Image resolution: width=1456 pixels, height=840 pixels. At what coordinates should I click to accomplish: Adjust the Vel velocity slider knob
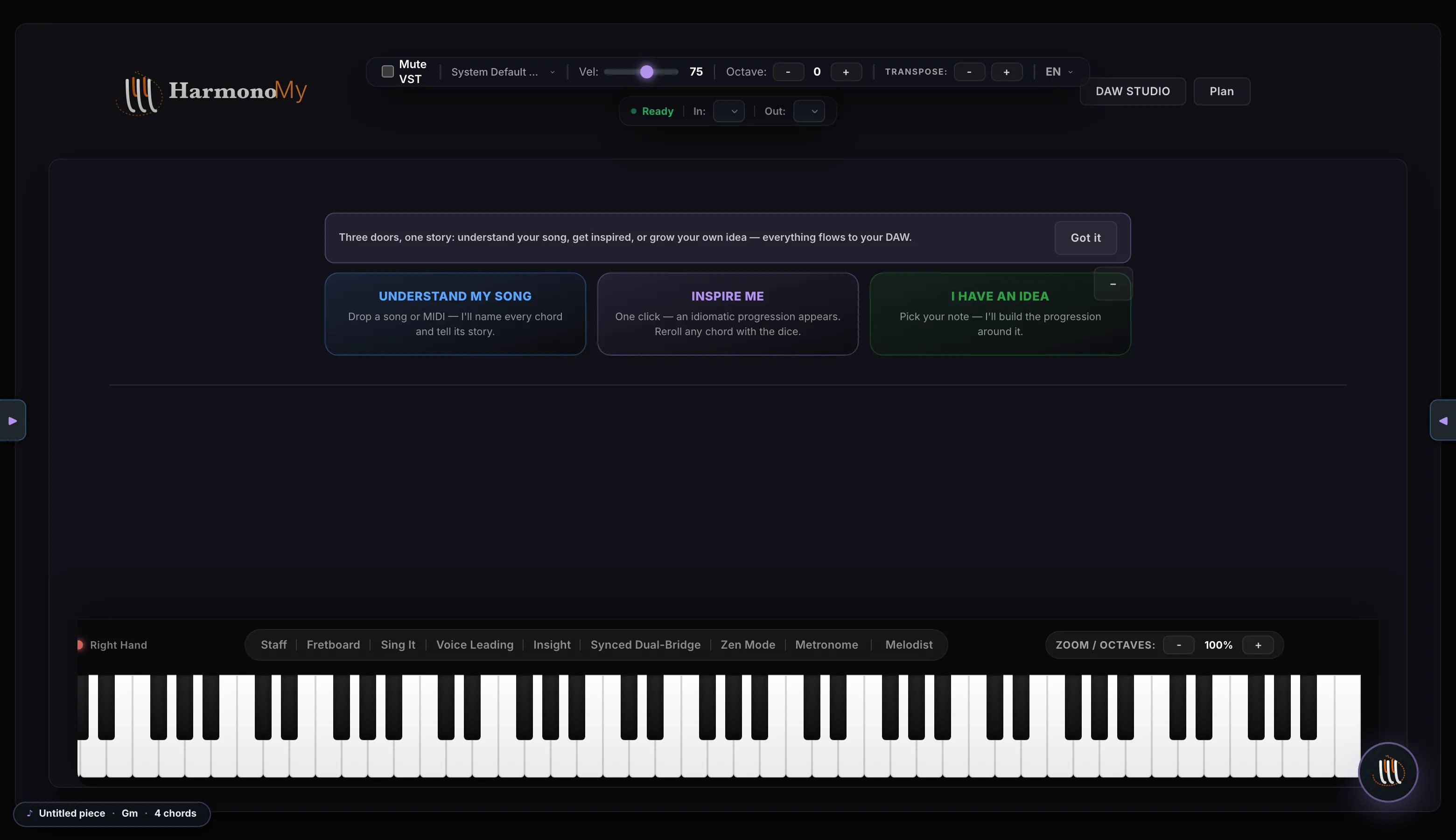(647, 72)
